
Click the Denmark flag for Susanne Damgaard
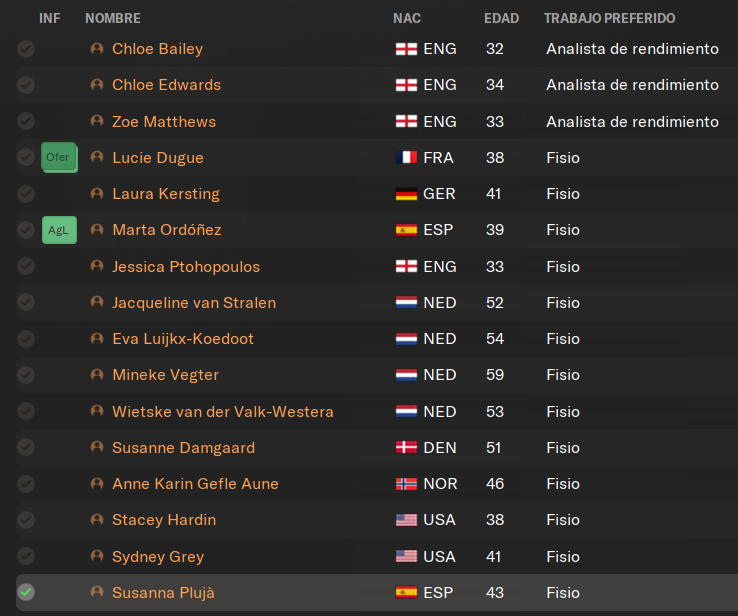(x=406, y=448)
